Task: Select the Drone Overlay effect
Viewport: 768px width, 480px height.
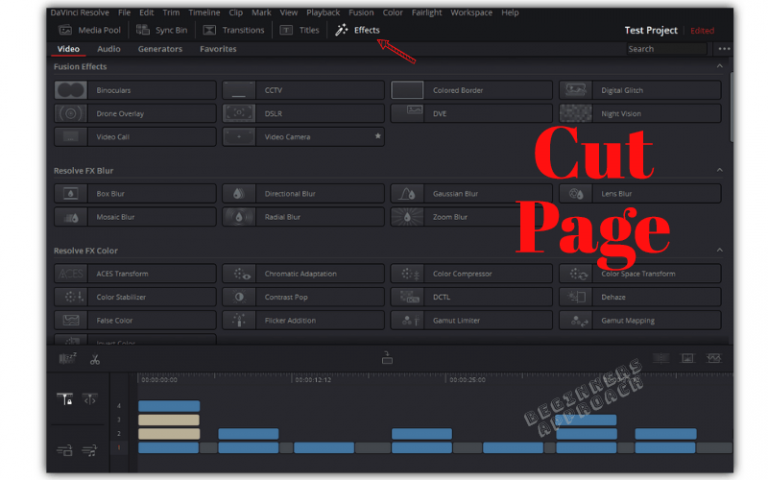Action: pyautogui.click(x=135, y=114)
